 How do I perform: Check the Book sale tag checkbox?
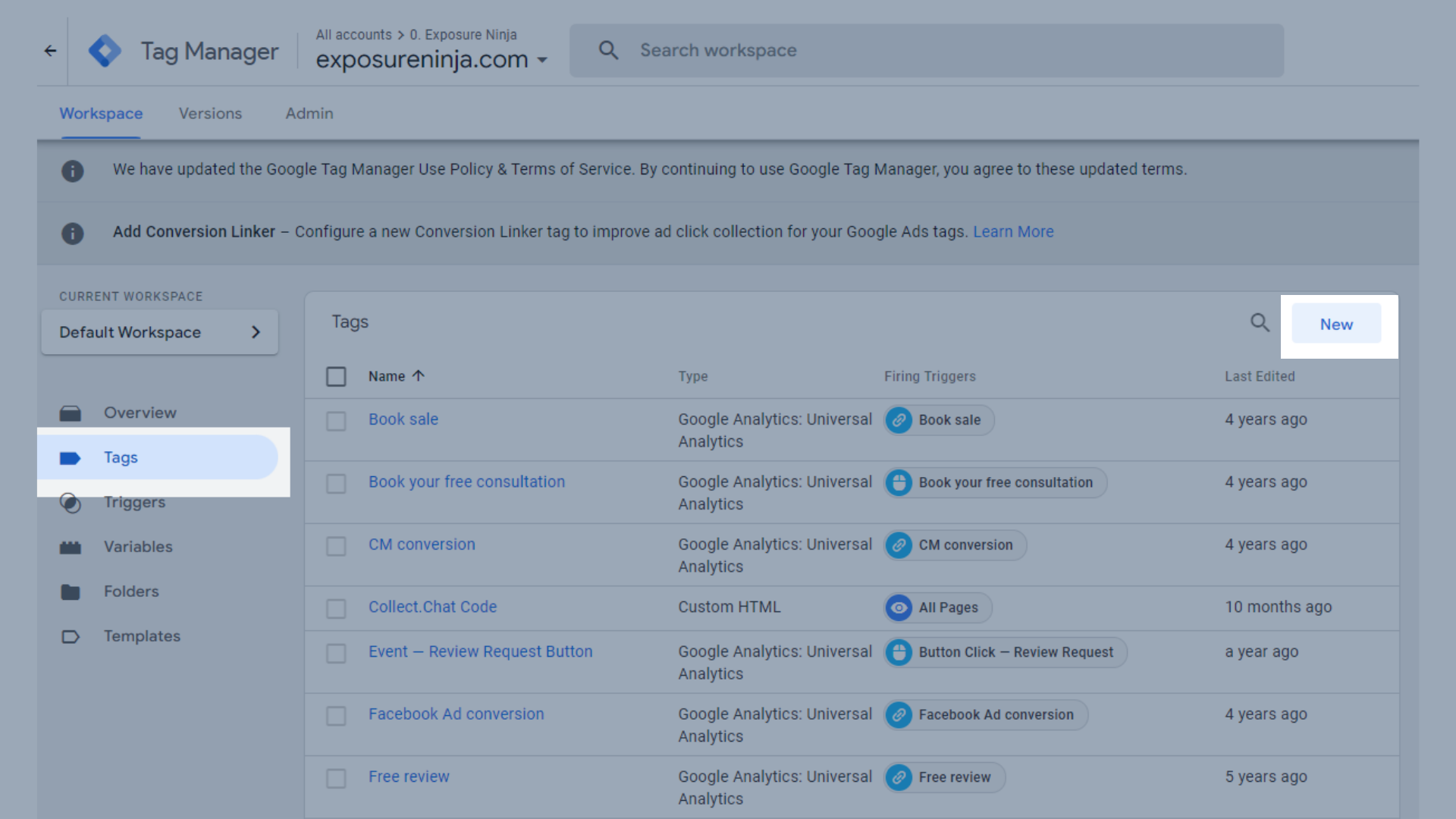(x=336, y=421)
